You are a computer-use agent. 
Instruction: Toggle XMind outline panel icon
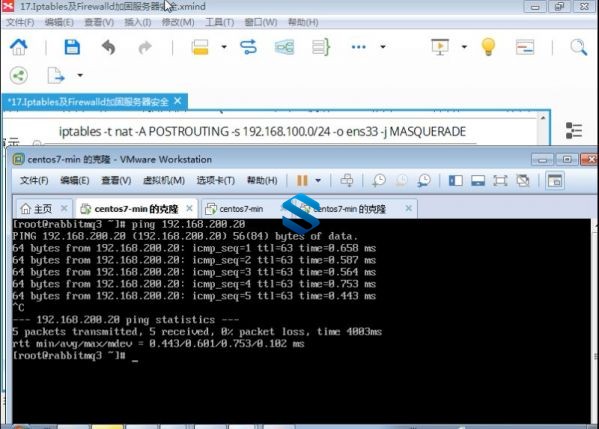tap(574, 131)
